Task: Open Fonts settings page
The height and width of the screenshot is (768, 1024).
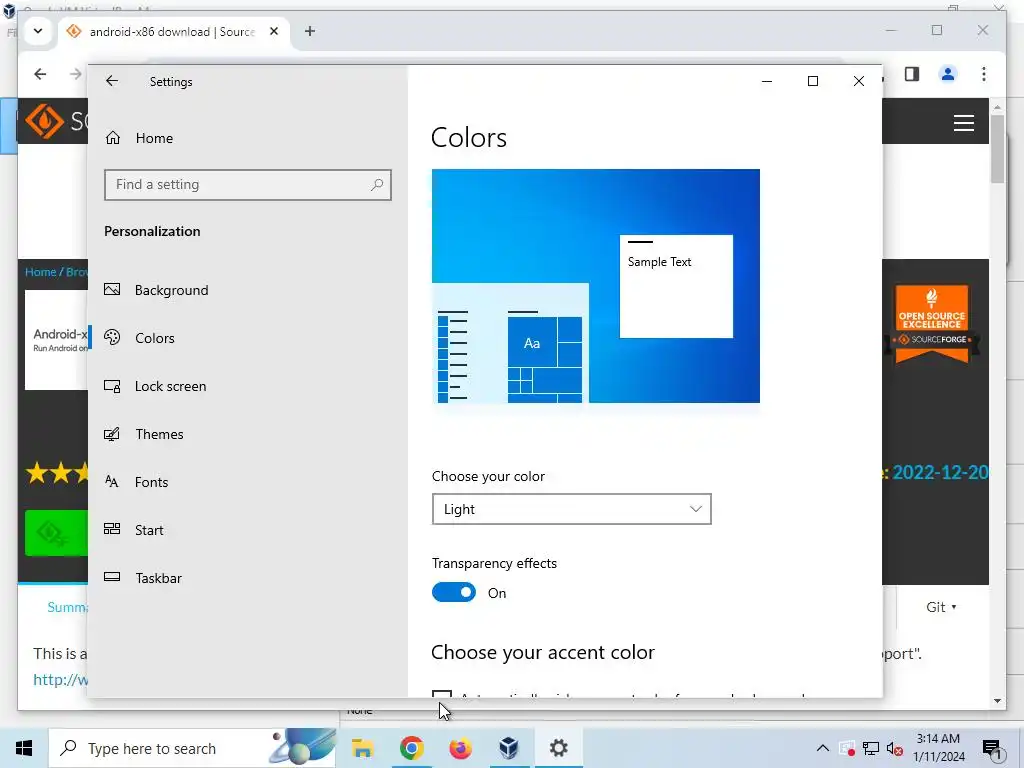Action: [152, 482]
